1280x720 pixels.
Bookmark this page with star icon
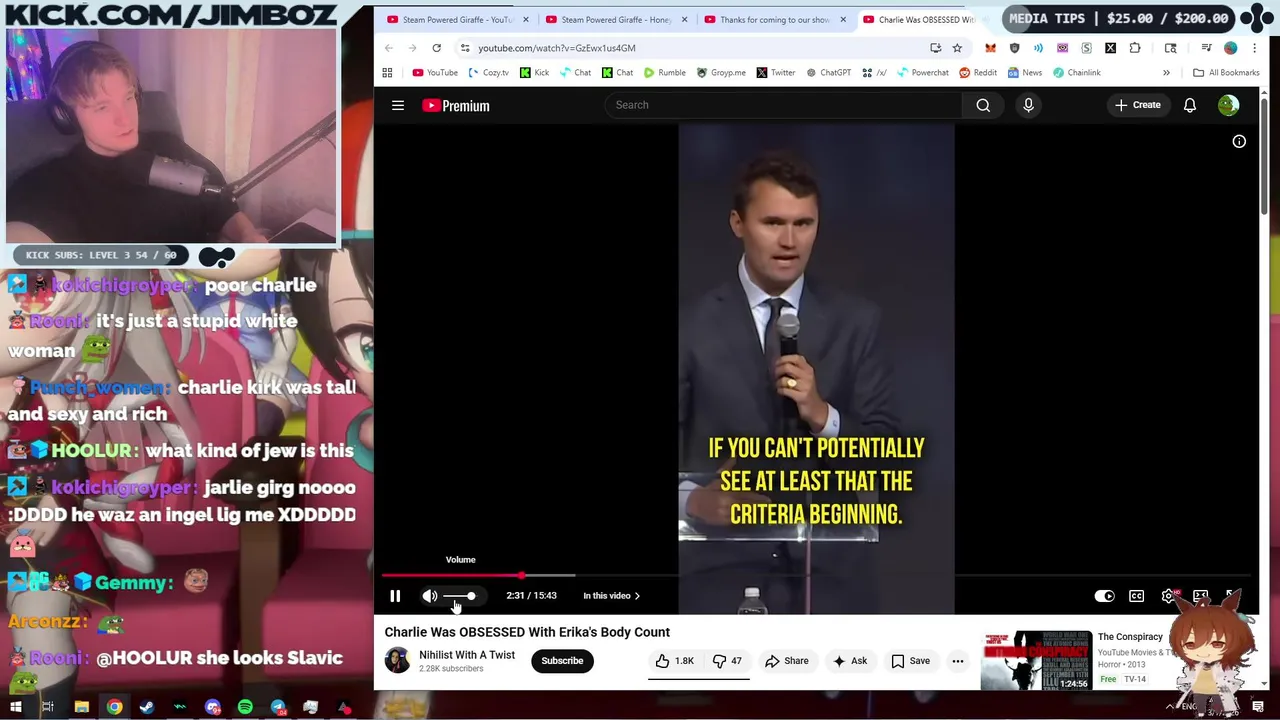[x=957, y=48]
